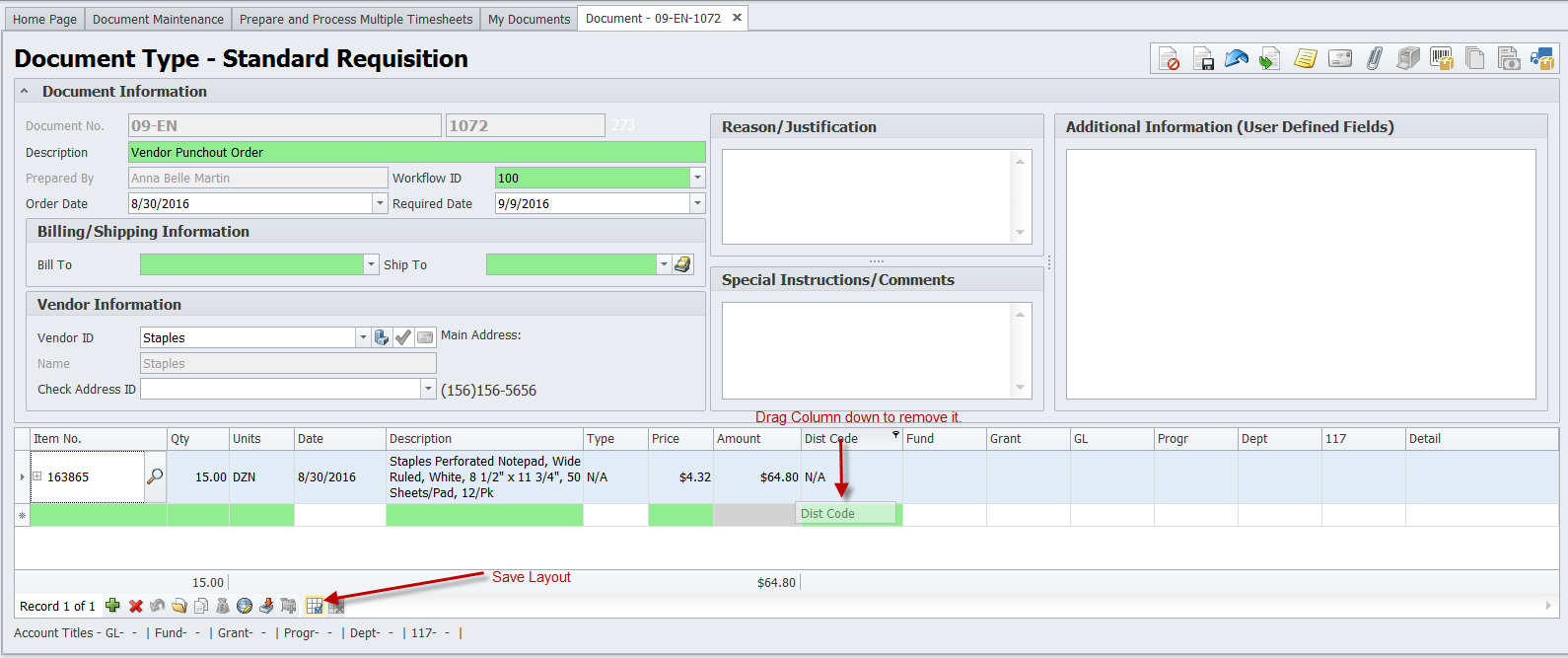The image size is (1568, 658).
Task: Switch to the My Documents tab
Action: (529, 19)
